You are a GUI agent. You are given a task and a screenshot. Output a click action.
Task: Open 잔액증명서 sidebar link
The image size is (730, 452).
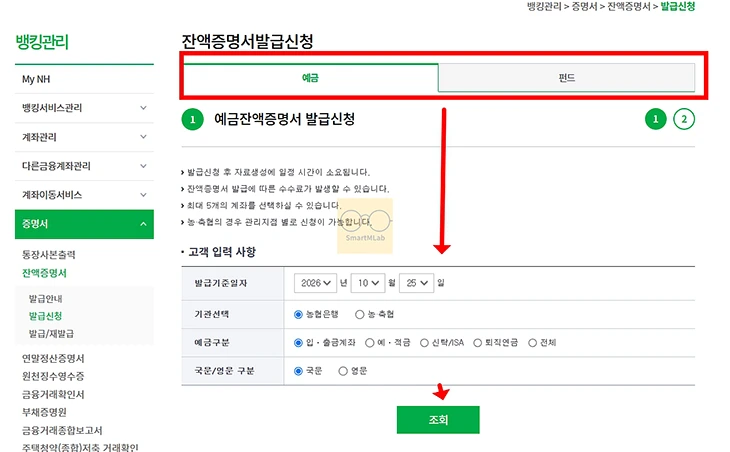pyautogui.click(x=44, y=273)
